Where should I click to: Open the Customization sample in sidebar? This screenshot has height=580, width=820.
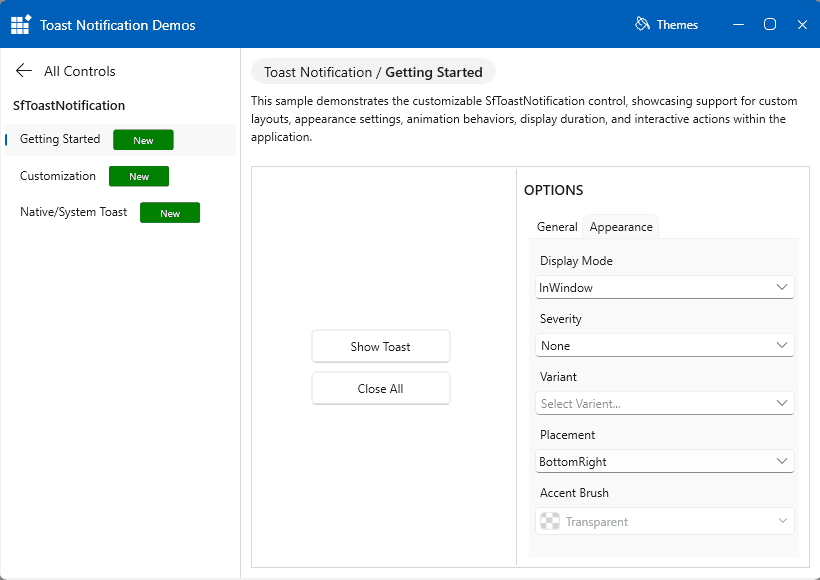click(x=58, y=176)
